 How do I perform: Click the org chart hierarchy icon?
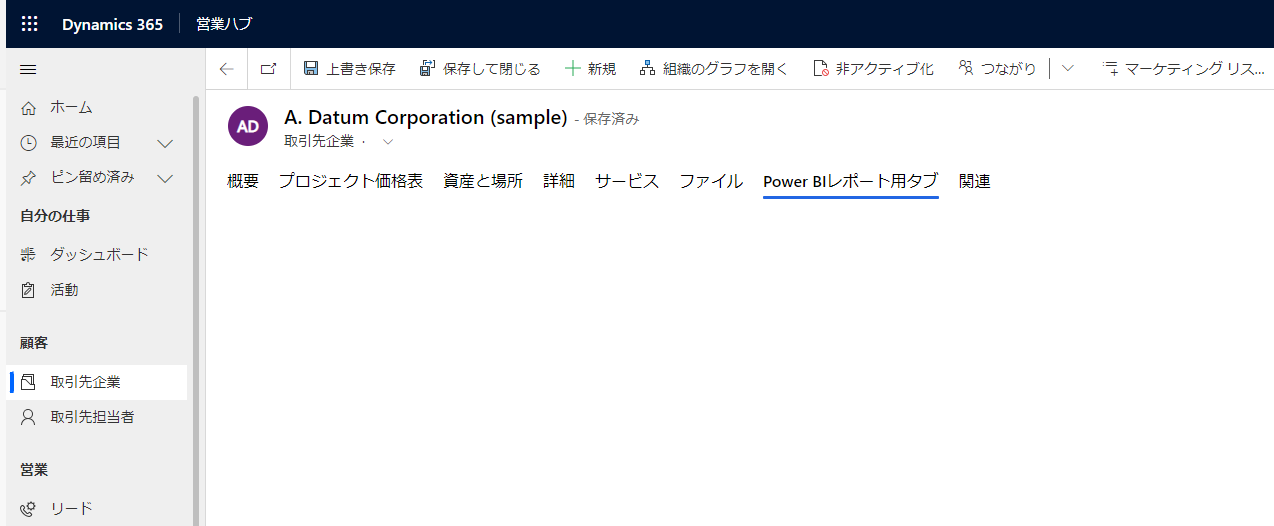coord(648,69)
